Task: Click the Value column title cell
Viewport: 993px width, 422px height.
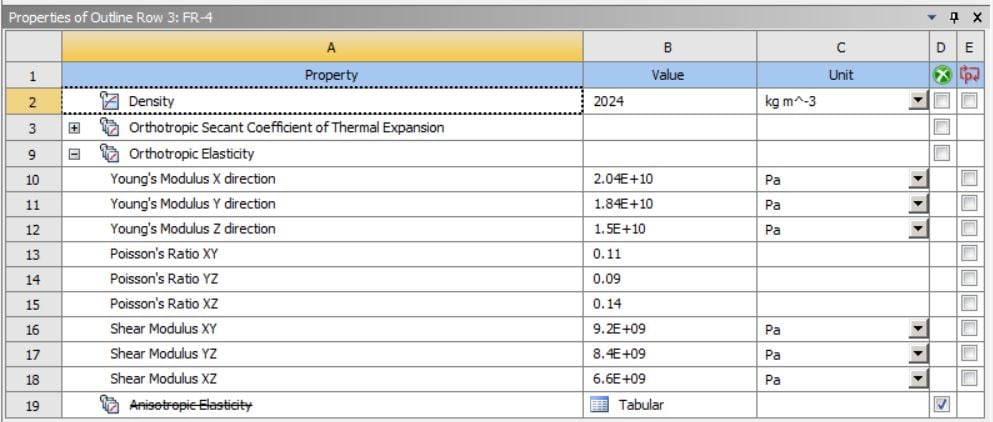Action: 669,75
